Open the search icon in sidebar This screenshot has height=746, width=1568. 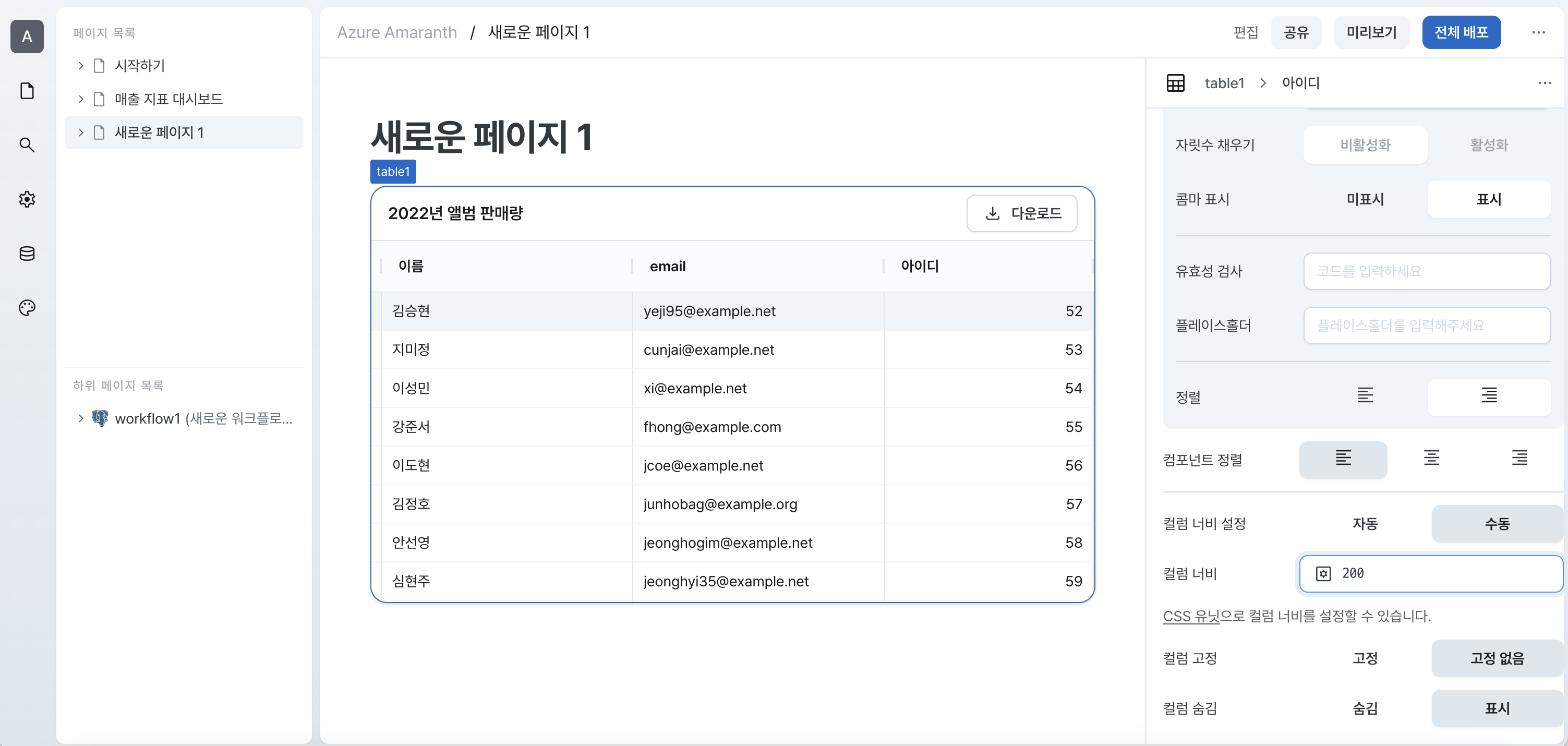(27, 145)
